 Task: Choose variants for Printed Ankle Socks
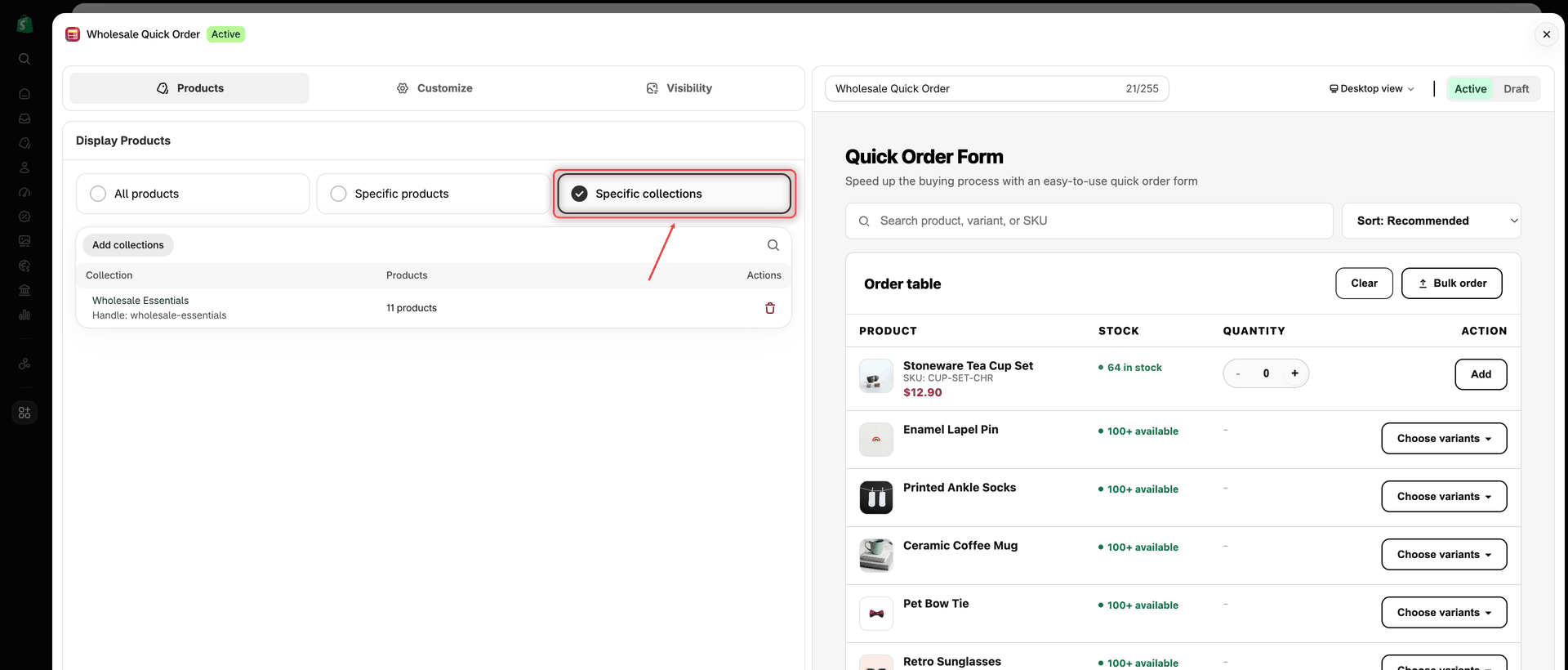click(1444, 497)
